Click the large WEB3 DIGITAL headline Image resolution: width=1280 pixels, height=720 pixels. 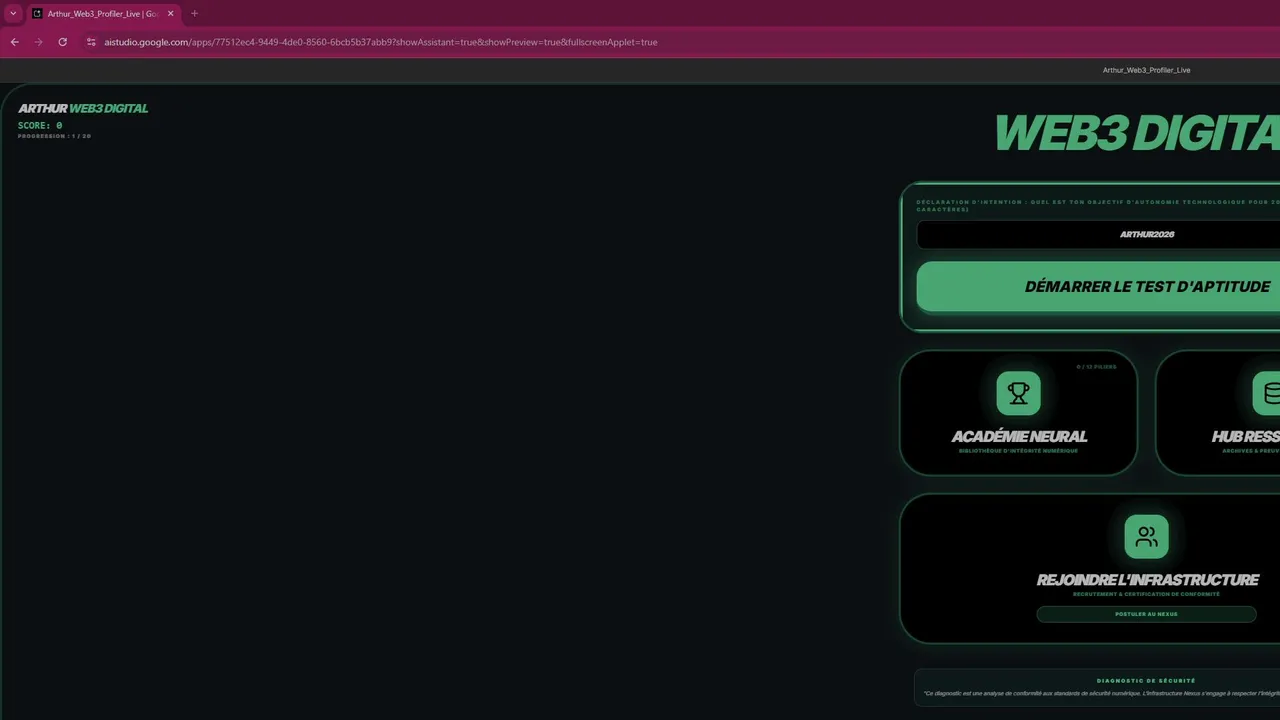click(x=1137, y=133)
